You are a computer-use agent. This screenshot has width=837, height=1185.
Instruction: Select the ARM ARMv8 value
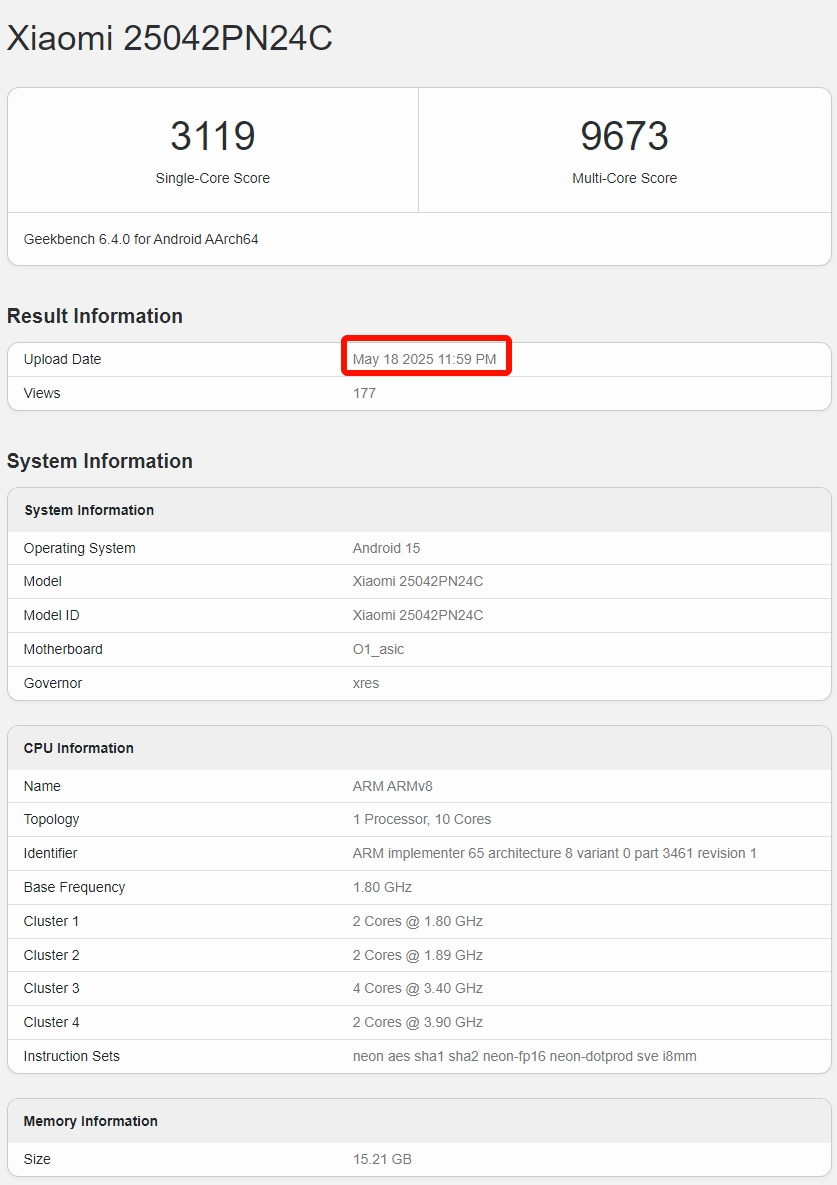click(392, 786)
